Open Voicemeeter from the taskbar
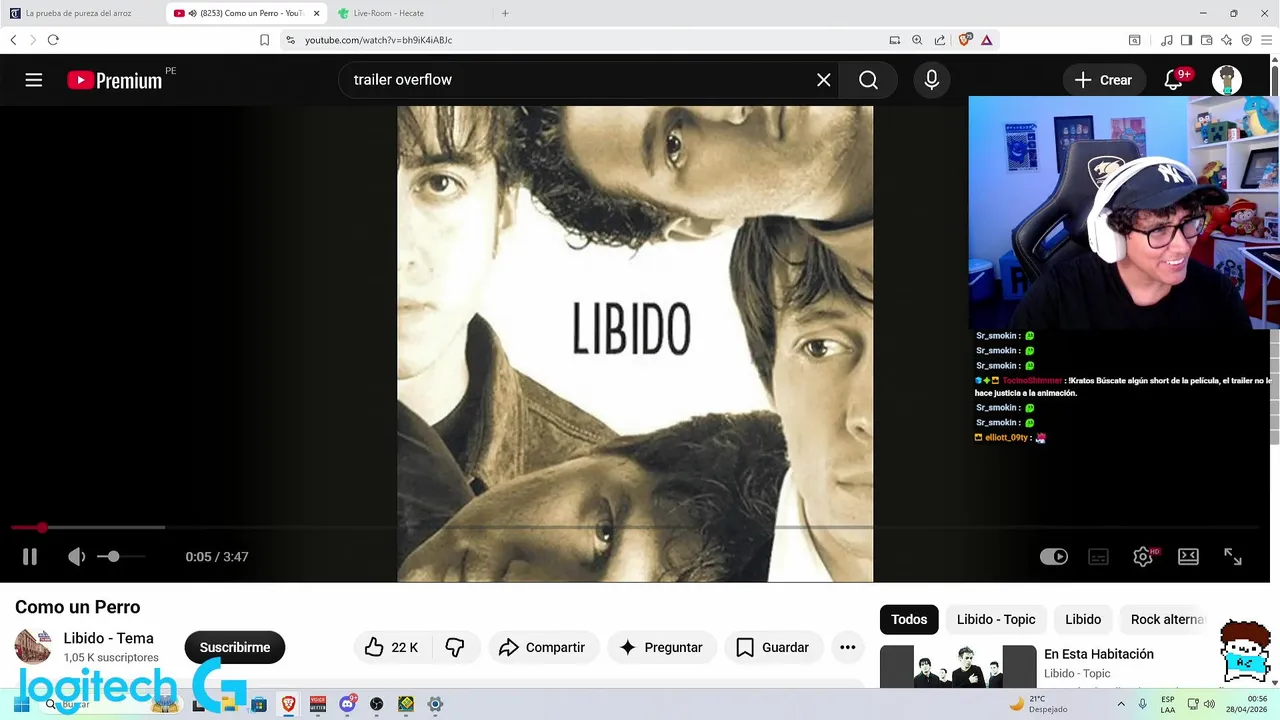The height and width of the screenshot is (720, 1280). coord(318,704)
